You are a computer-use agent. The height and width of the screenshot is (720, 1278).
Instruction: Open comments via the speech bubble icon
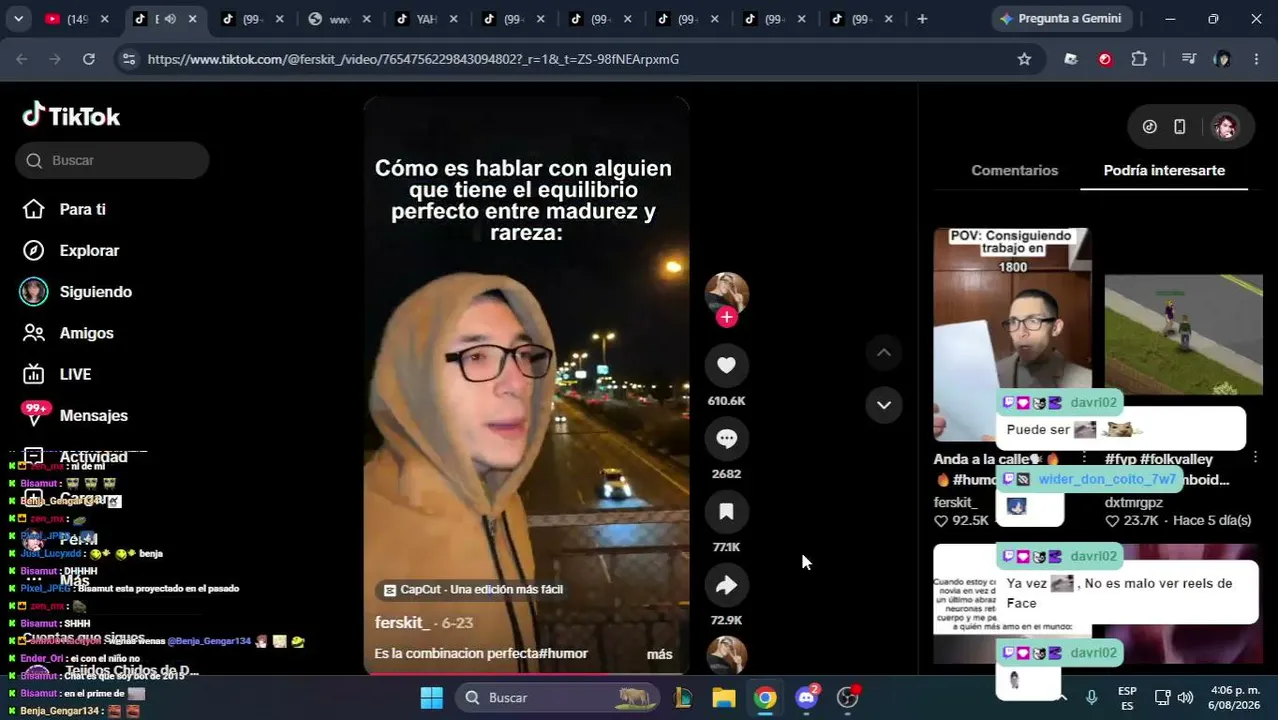click(x=727, y=438)
